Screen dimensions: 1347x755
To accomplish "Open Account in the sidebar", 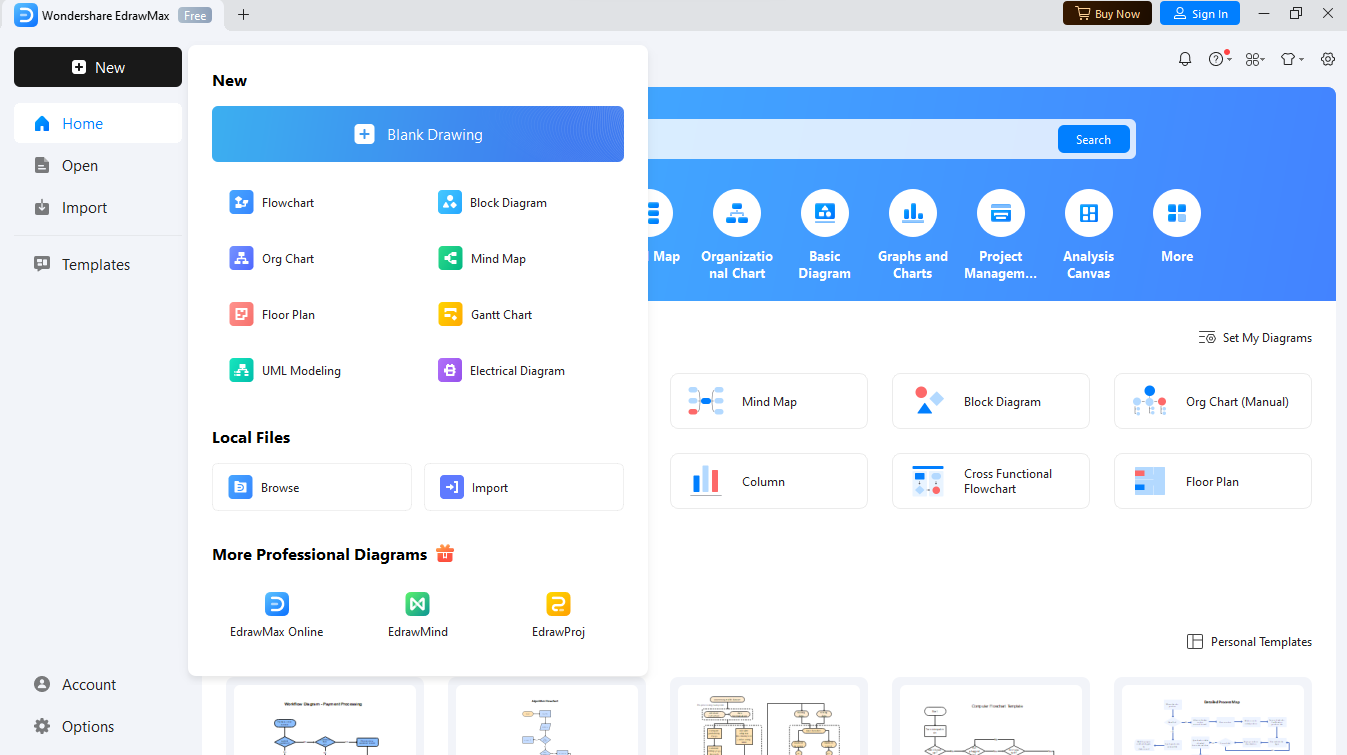I will point(98,685).
